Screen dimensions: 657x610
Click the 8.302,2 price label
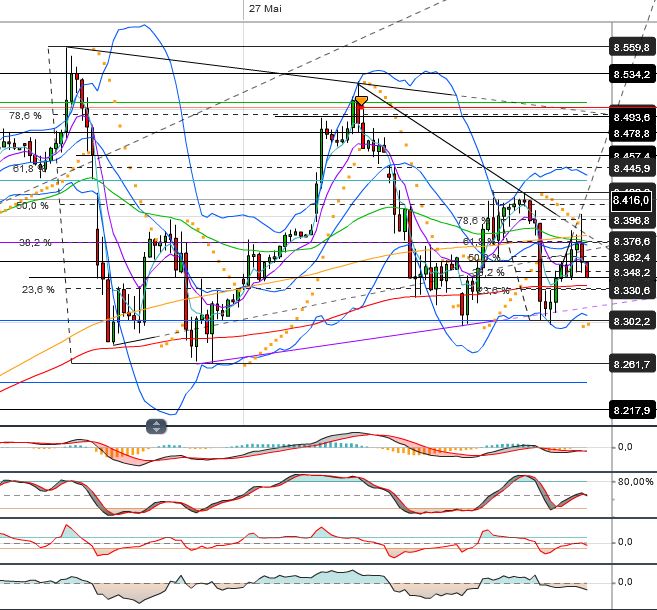point(632,321)
